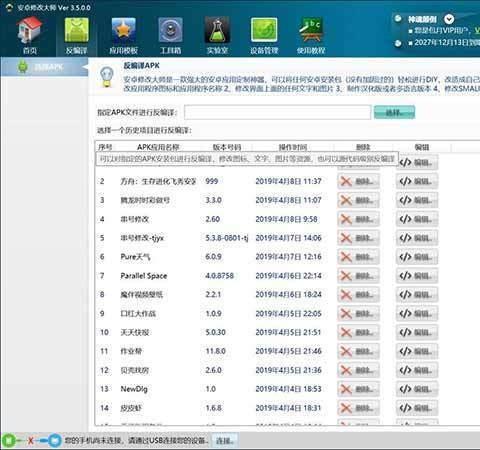
Task: Delete the 串号修改-tjyx entry
Action: point(358,238)
